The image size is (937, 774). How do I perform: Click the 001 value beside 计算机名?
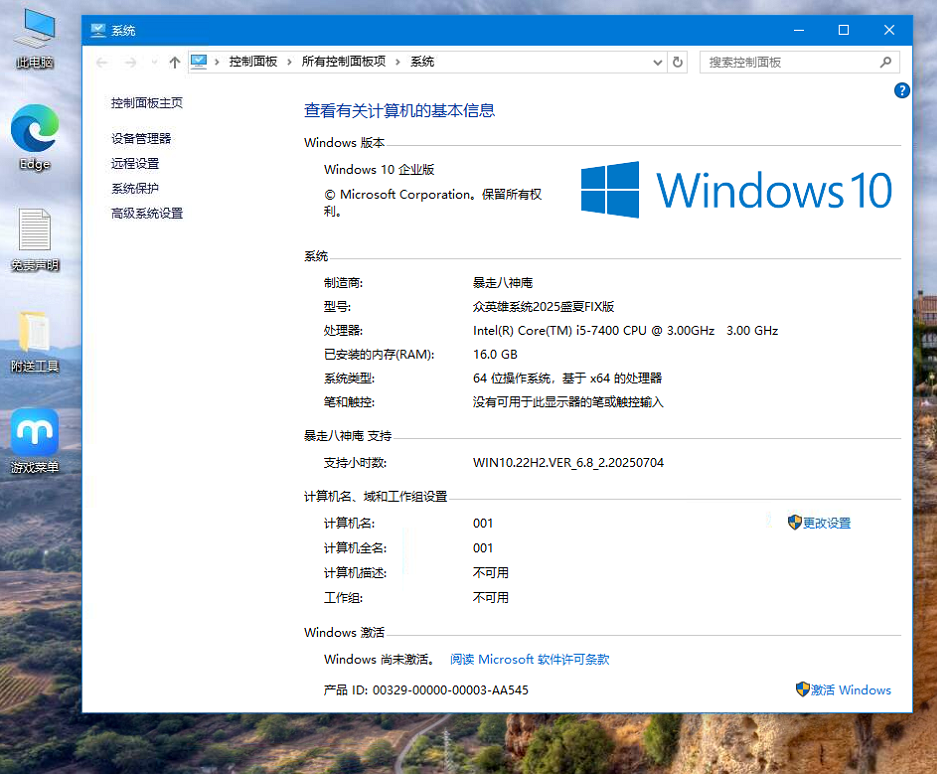point(483,524)
